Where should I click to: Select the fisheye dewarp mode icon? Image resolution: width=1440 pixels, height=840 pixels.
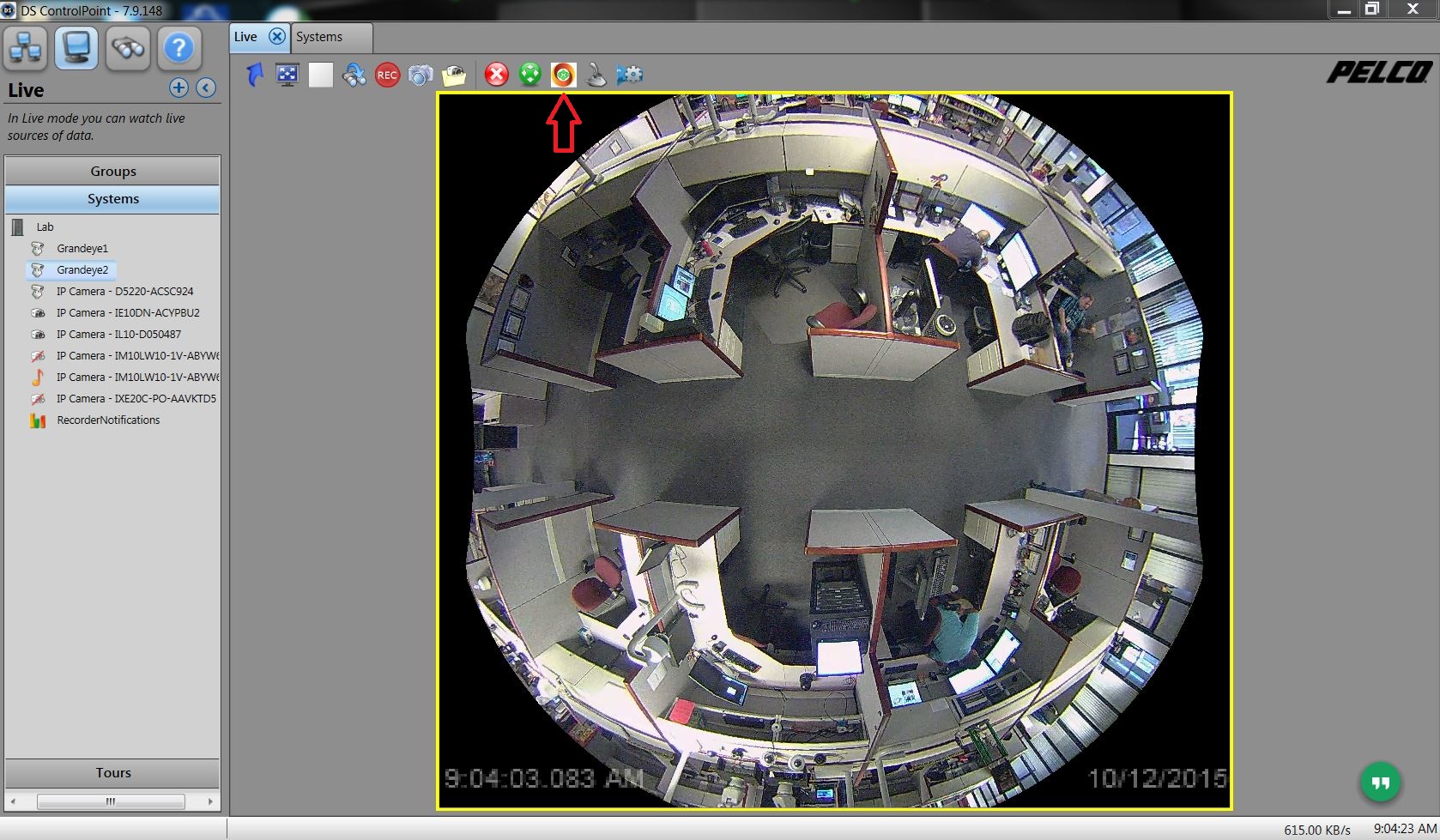[563, 76]
